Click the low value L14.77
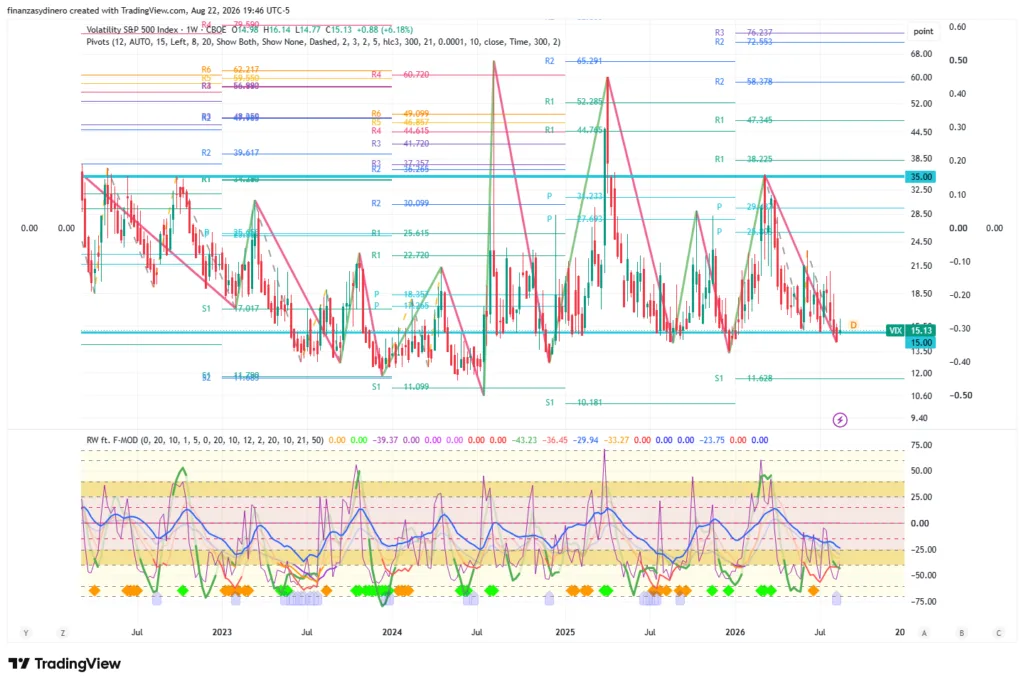 pos(308,30)
